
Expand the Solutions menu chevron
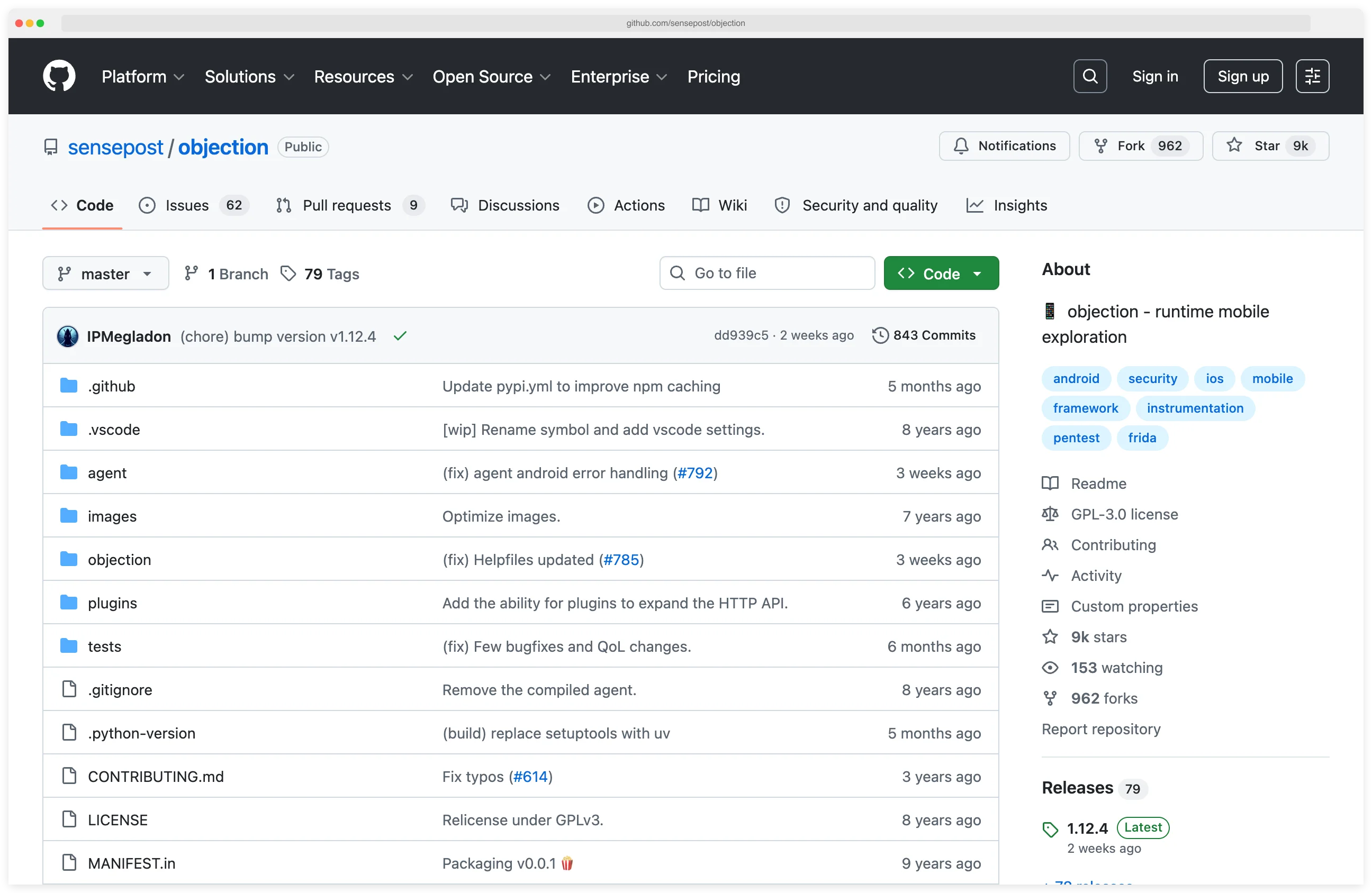[x=290, y=77]
